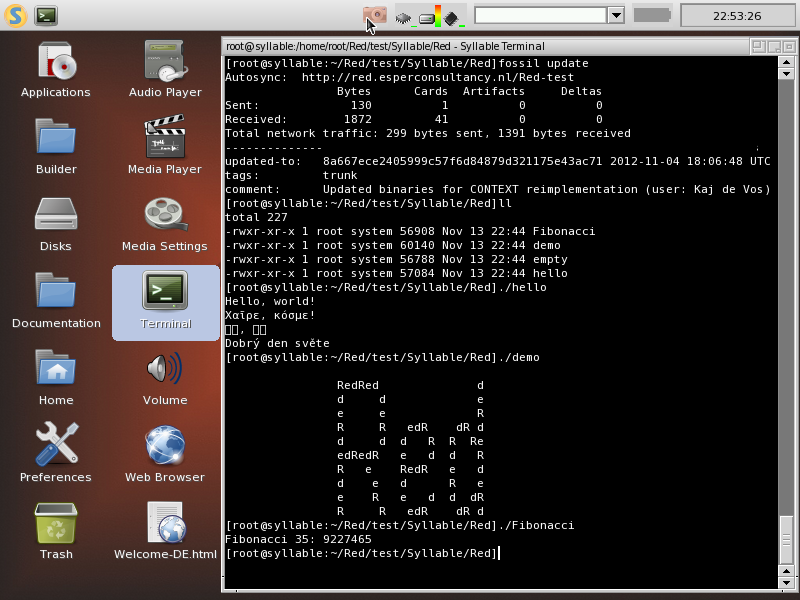The width and height of the screenshot is (800, 600).
Task: Expand the dropdown arrow in the top panel
Action: point(616,15)
